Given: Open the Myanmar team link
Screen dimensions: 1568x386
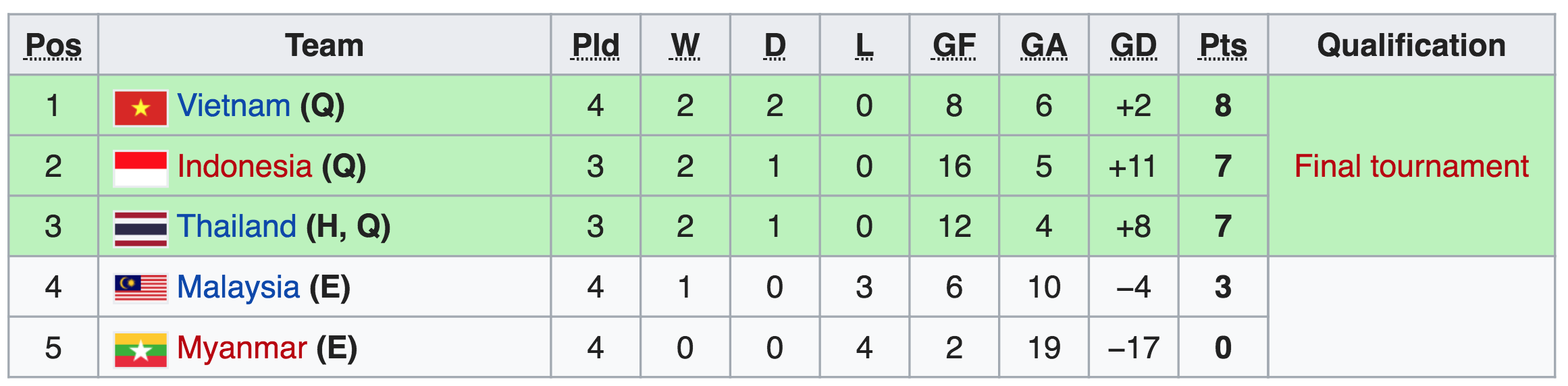Looking at the screenshot, I should pyautogui.click(x=242, y=348).
